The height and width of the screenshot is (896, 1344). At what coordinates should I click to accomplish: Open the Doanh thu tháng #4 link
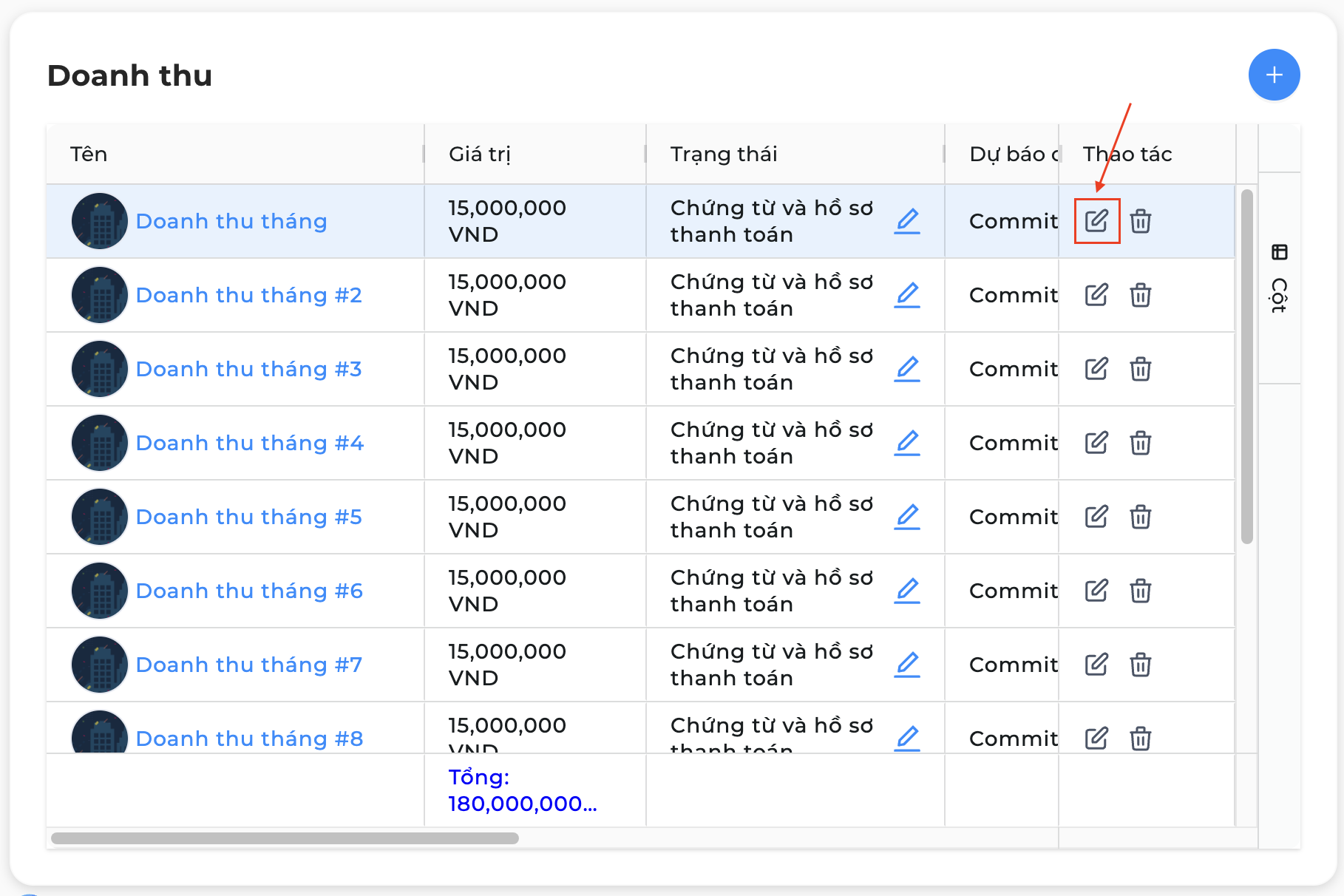coord(250,443)
